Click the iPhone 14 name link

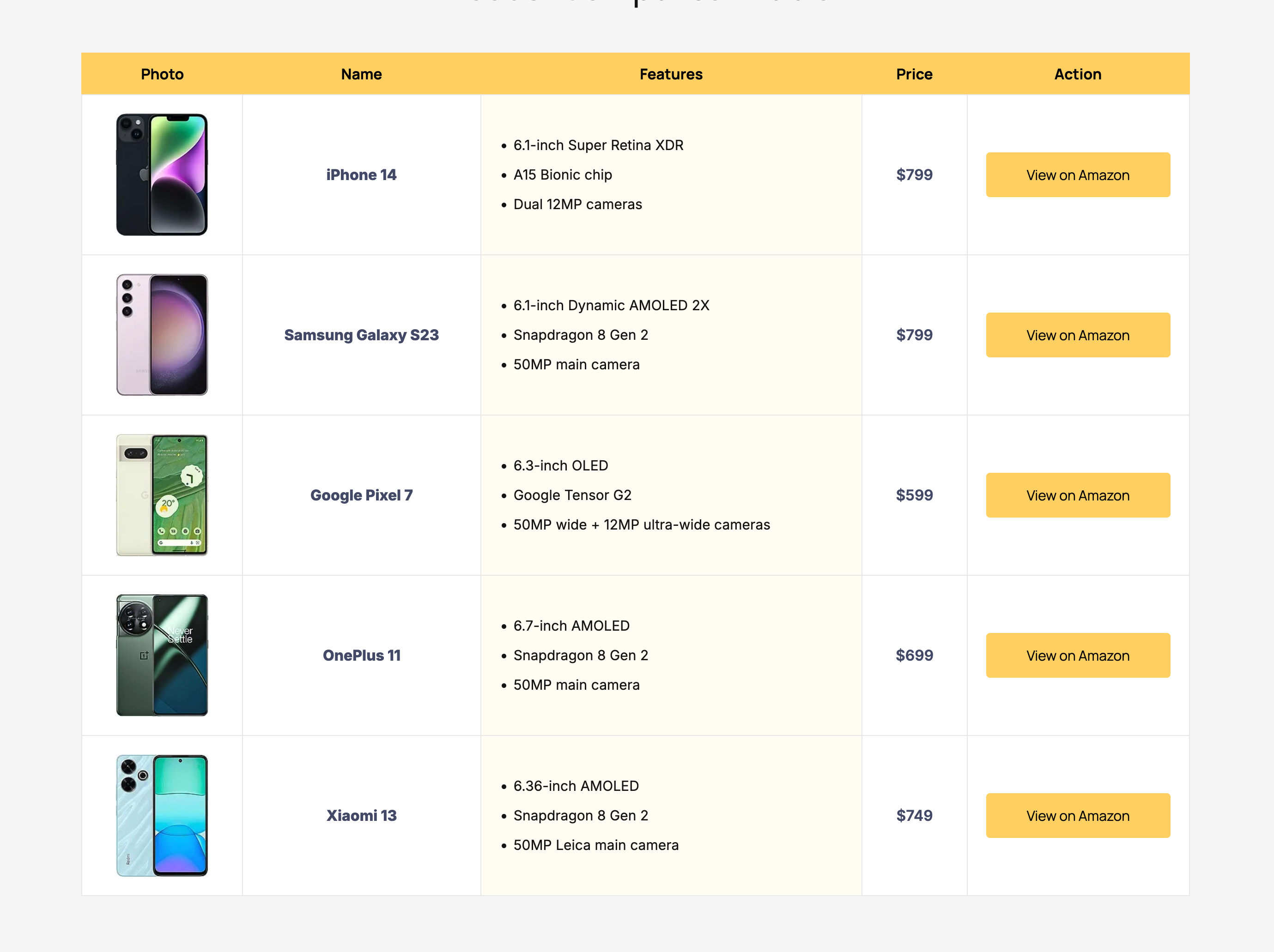361,175
